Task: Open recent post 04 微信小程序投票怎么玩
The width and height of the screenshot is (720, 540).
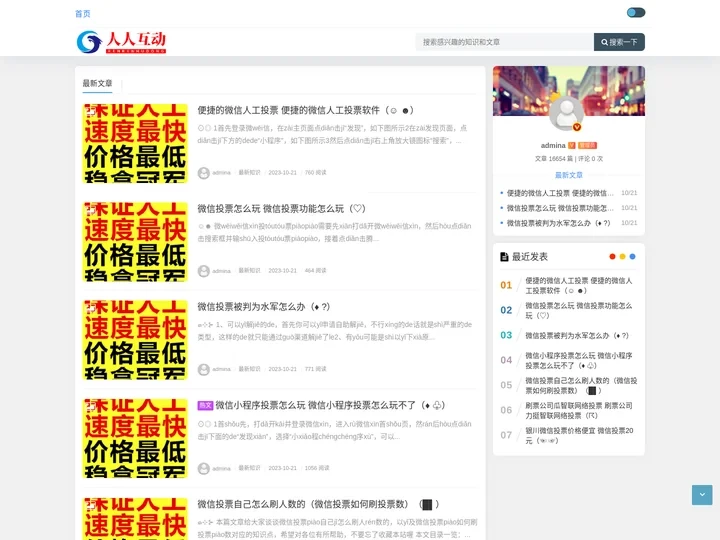Action: (x=579, y=360)
